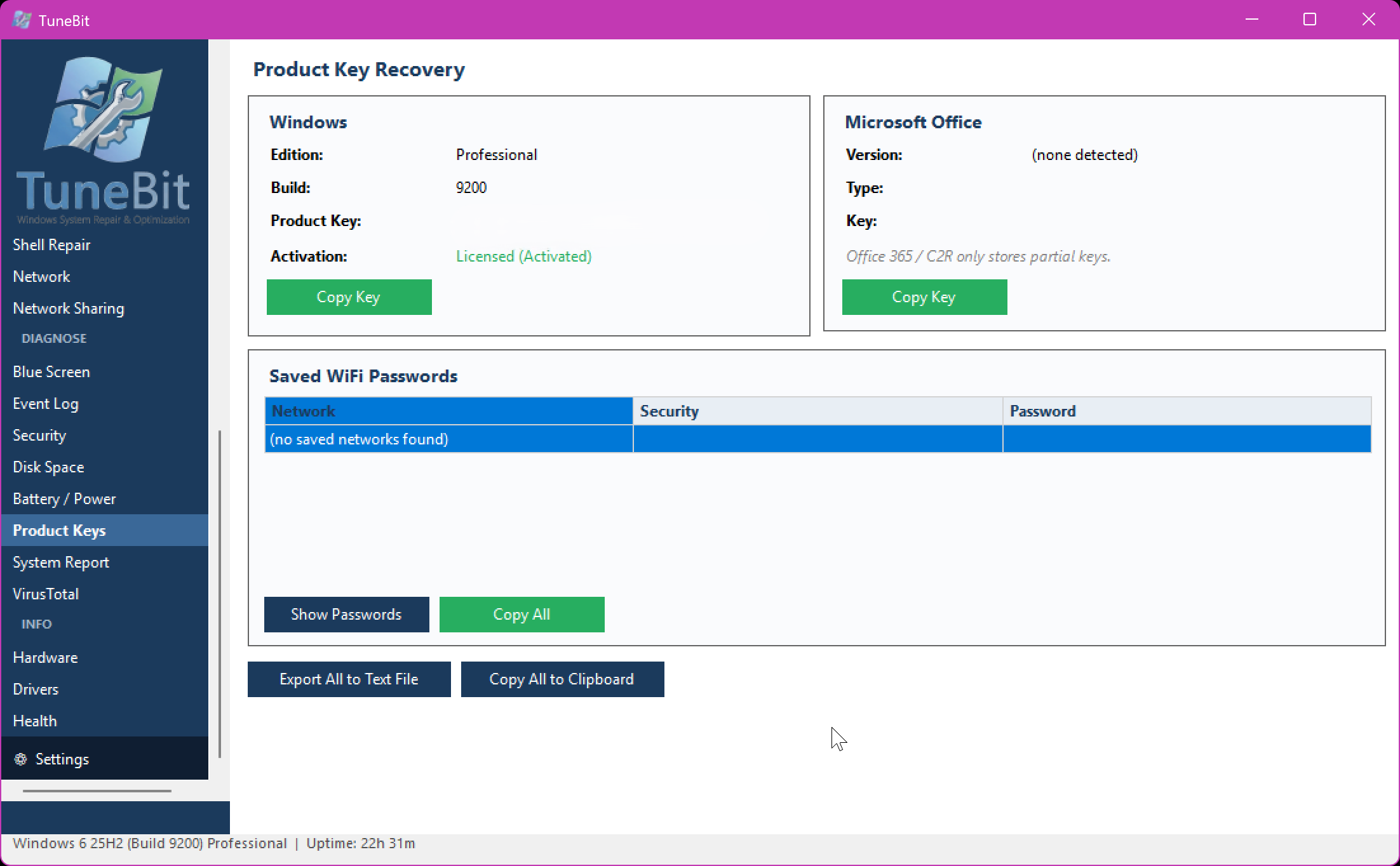1400x866 pixels.
Task: Click the sidebar vertical scrollbar
Action: [220, 594]
